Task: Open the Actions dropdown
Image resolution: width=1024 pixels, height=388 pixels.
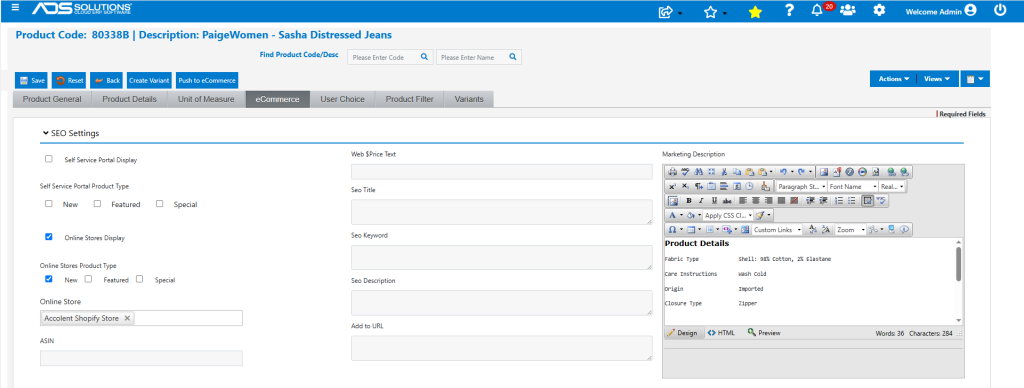Action: click(x=893, y=79)
